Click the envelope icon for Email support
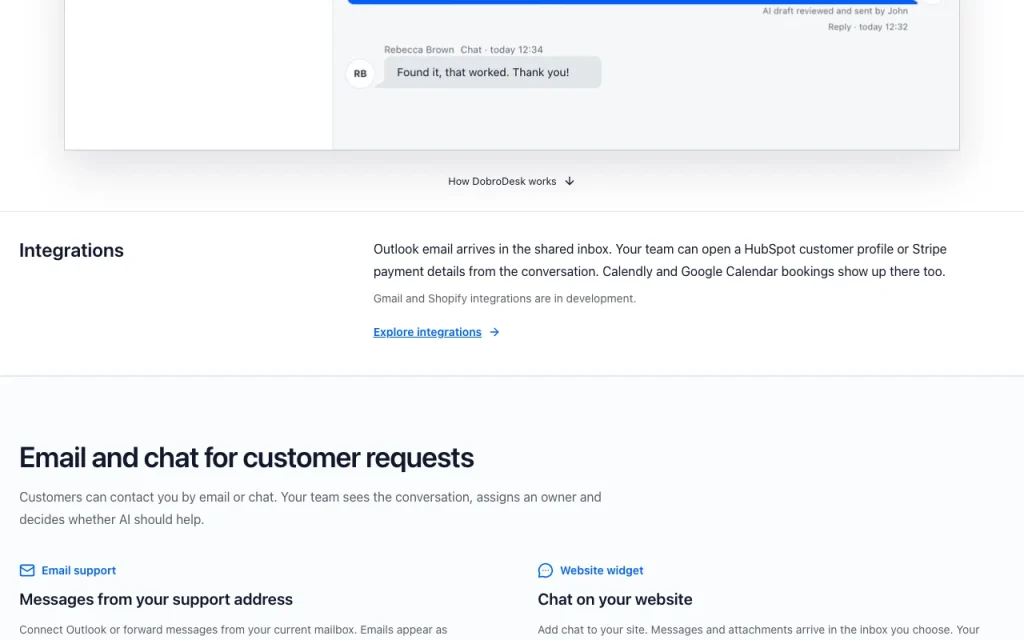1024x640 pixels. pos(27,571)
